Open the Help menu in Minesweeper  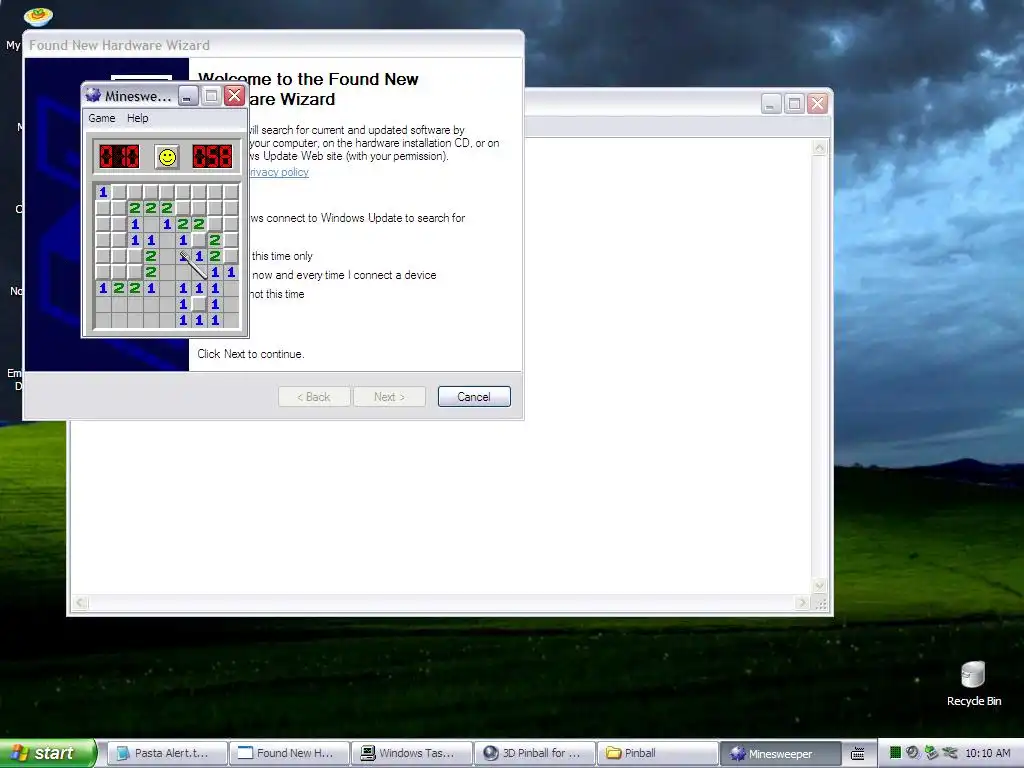coord(137,118)
